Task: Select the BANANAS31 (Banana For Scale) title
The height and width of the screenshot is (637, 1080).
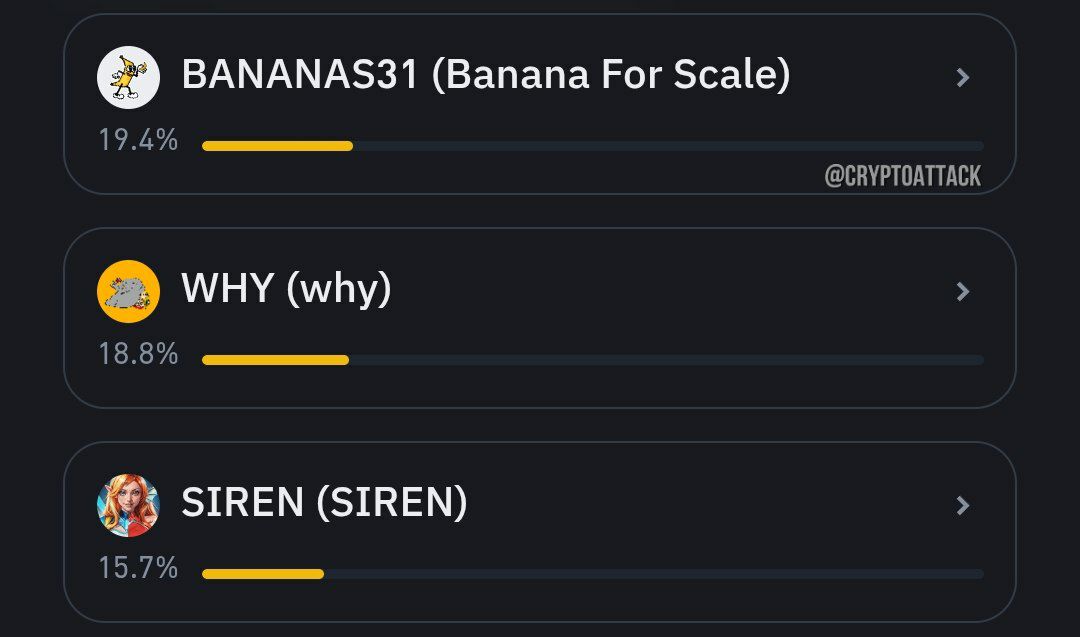Action: pos(486,74)
